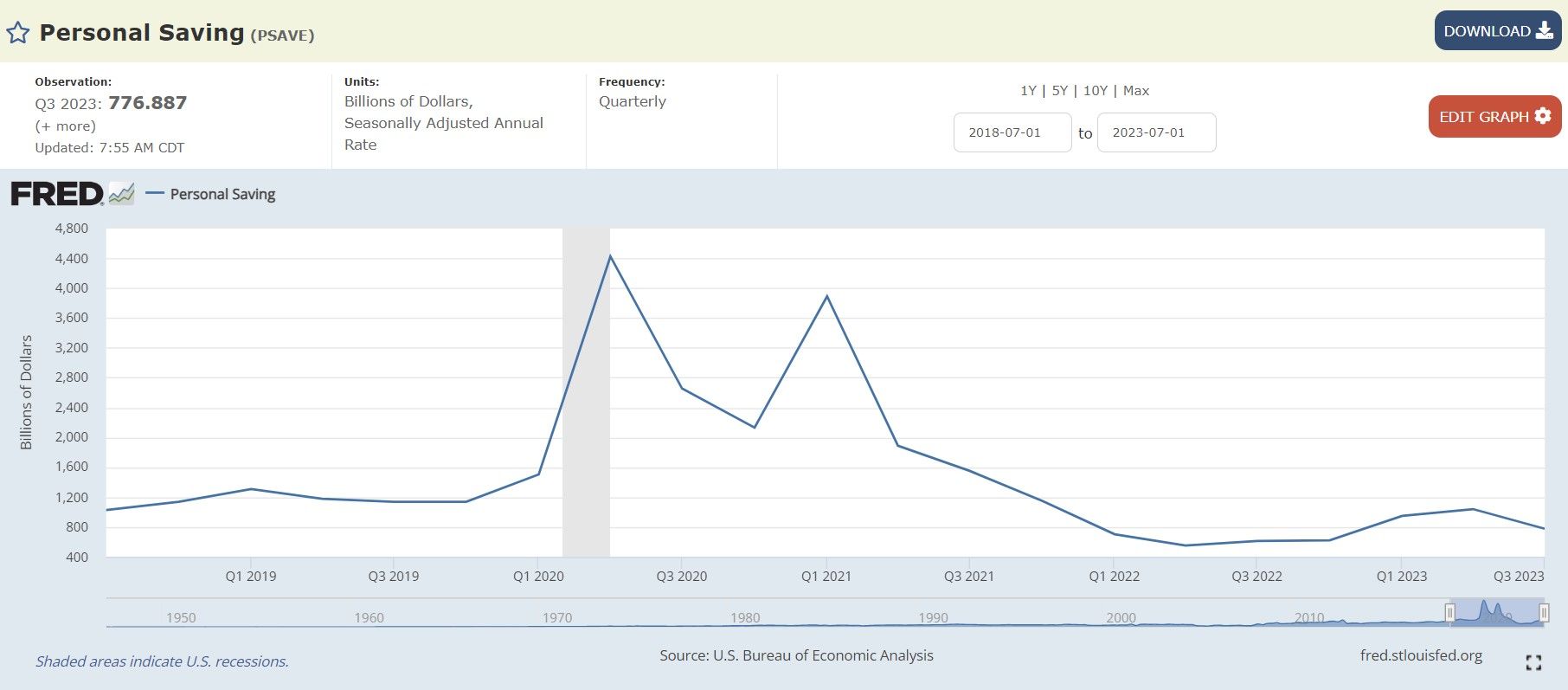Click the (+ more) observations link
The width and height of the screenshot is (1568, 690).
pos(66,126)
